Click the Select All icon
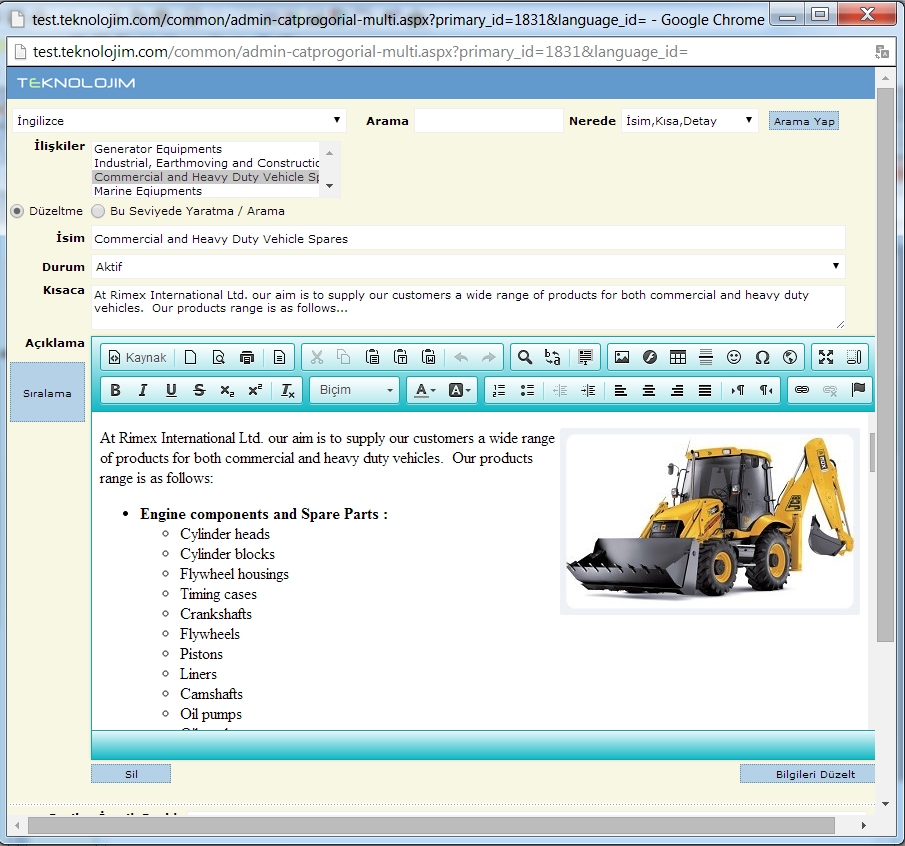Viewport: 905px width, 846px height. point(585,357)
